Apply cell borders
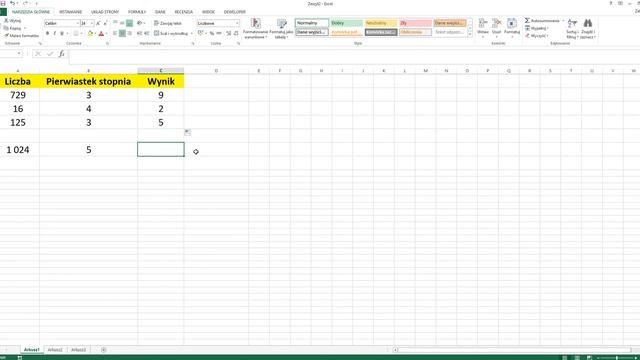This screenshot has width=640, height=360. tap(76, 33)
